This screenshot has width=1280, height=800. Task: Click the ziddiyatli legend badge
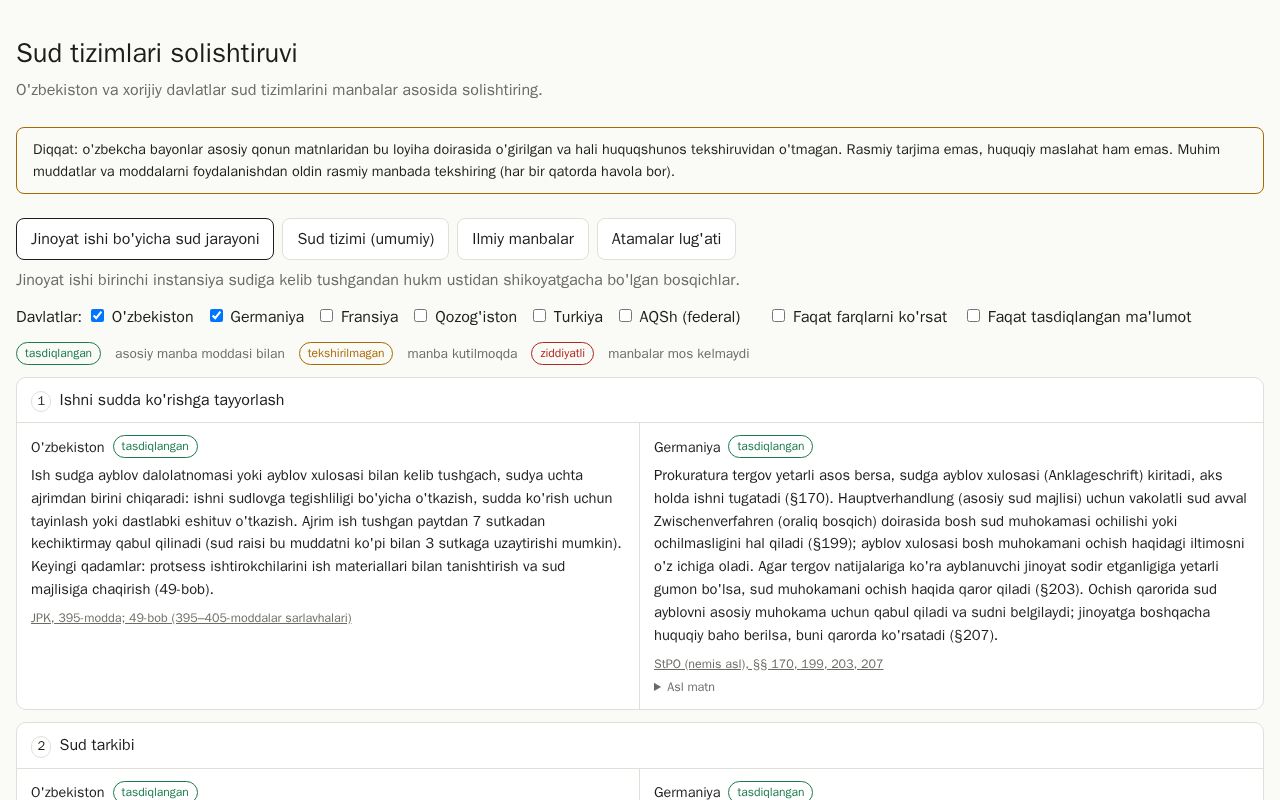[x=562, y=354]
